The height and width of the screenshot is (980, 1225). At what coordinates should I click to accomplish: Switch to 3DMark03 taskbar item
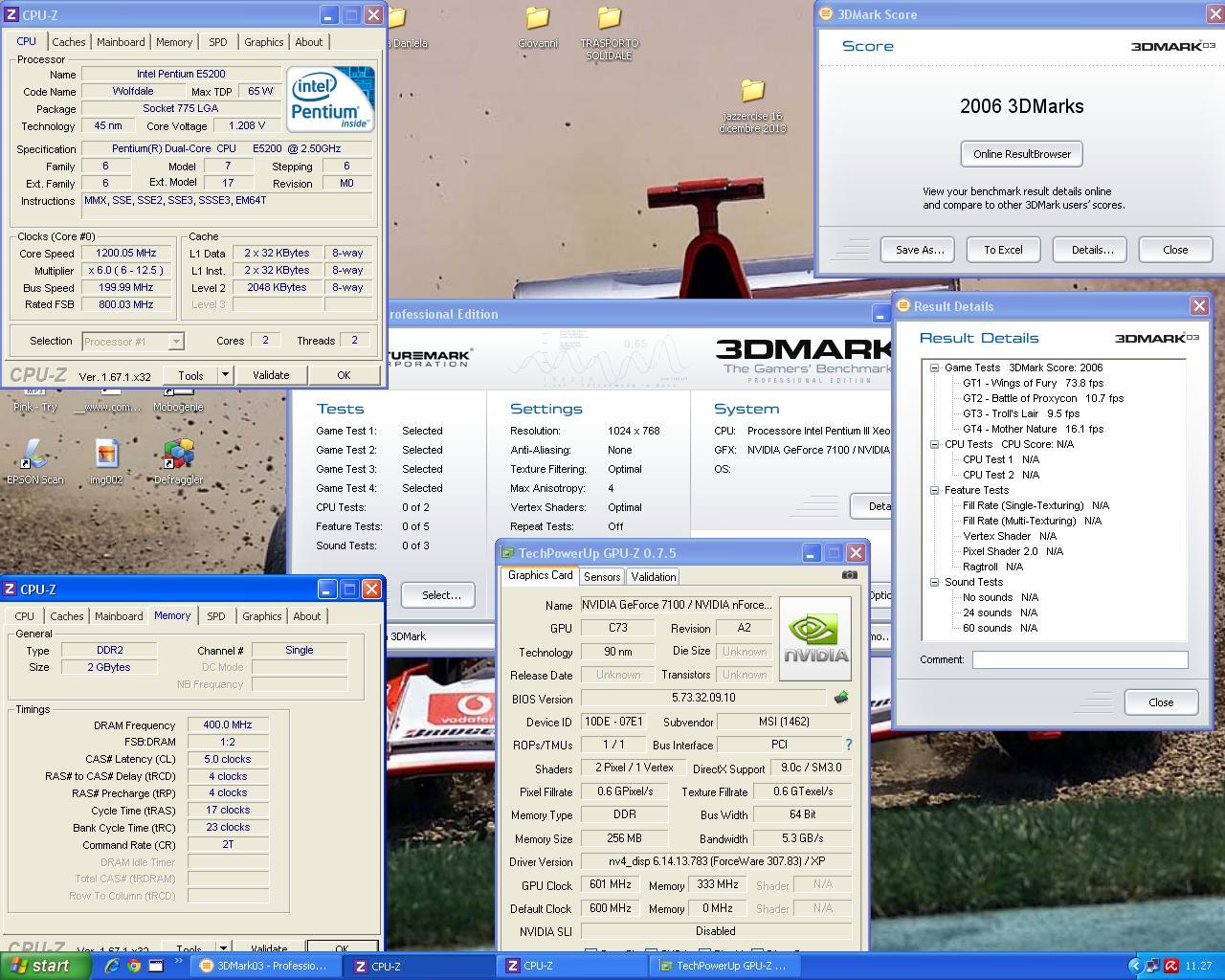(x=265, y=966)
